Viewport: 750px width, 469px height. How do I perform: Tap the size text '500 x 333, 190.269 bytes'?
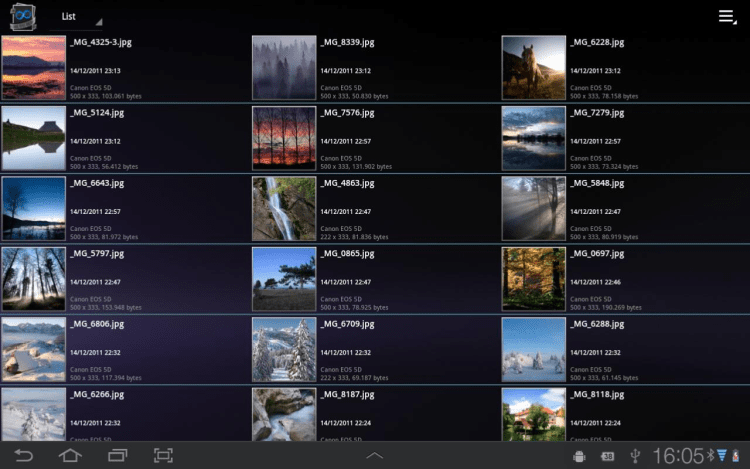point(606,307)
